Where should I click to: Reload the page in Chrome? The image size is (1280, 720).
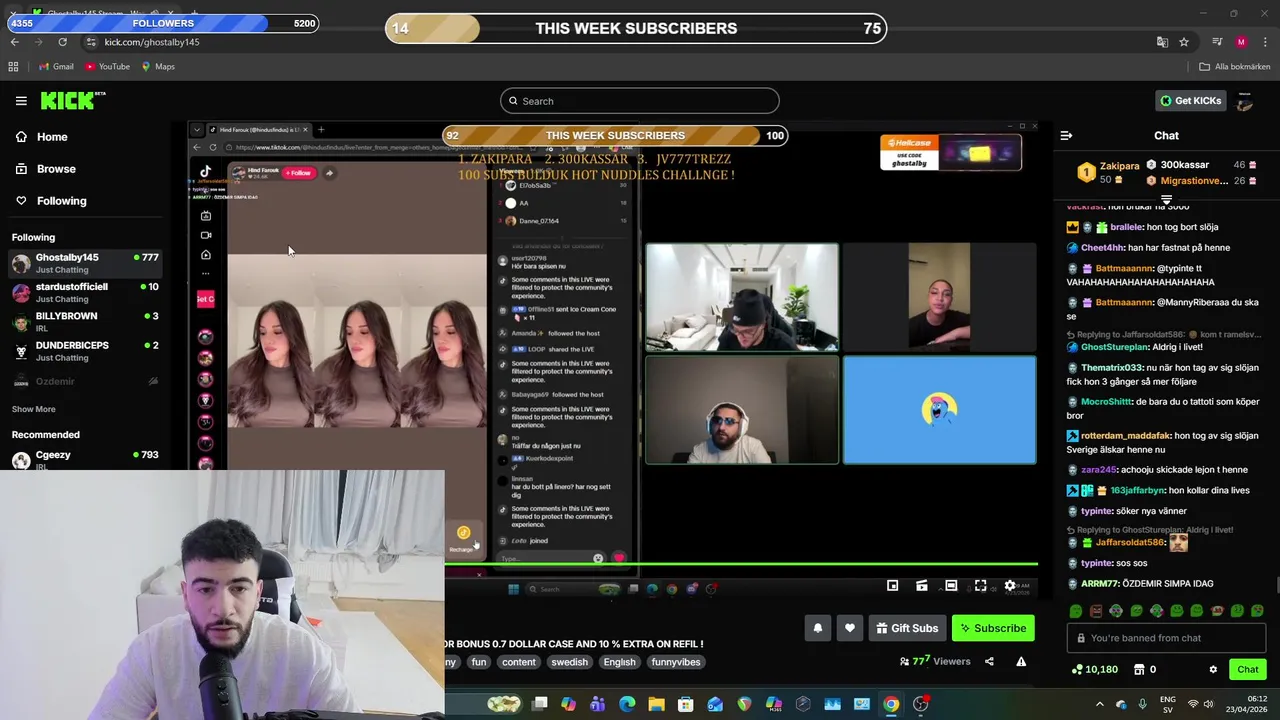click(62, 42)
